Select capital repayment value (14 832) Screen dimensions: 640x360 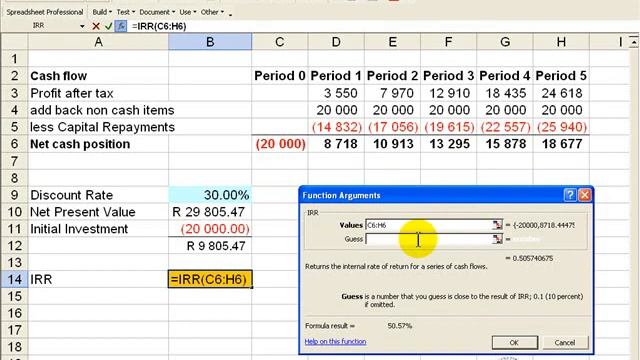(x=336, y=127)
